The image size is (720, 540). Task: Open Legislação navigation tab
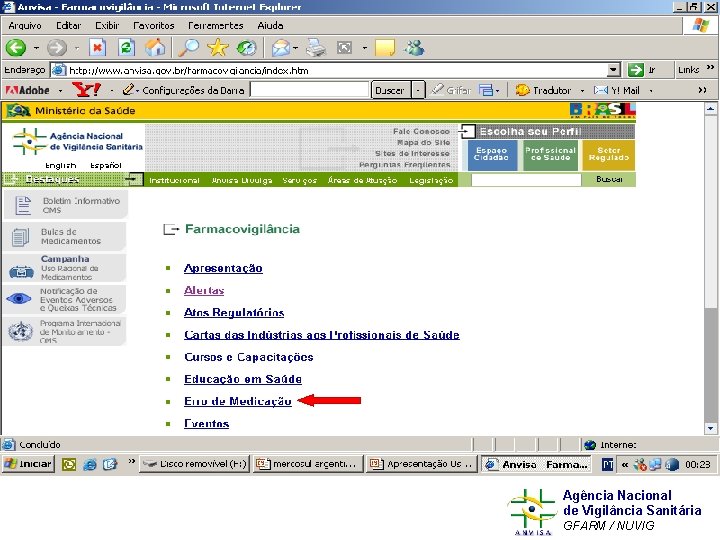431,180
